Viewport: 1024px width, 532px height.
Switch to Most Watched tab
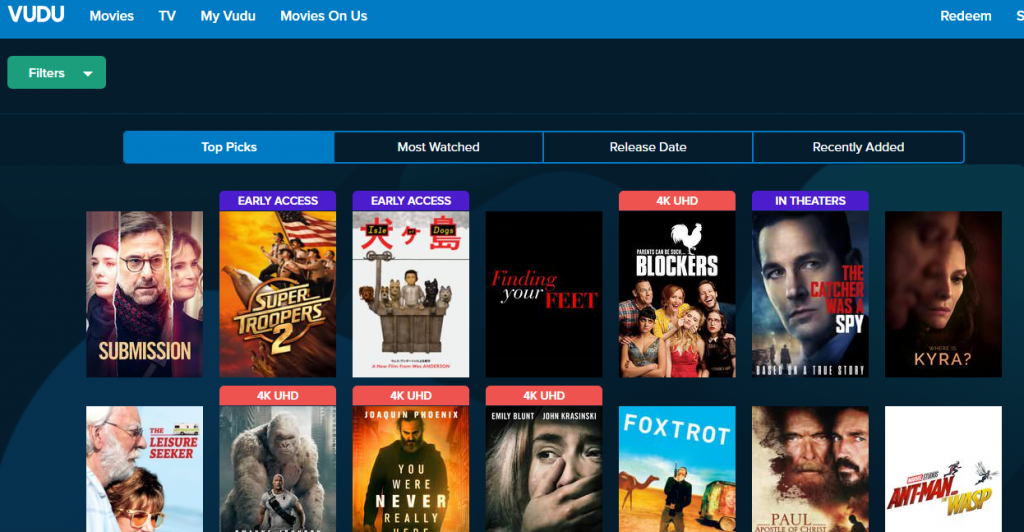click(x=438, y=147)
